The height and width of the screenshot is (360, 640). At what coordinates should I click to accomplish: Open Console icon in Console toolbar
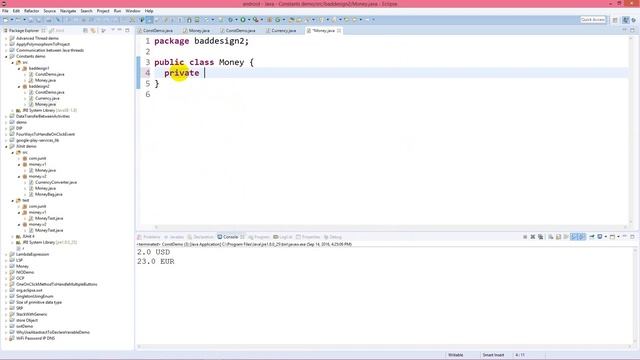(612, 237)
